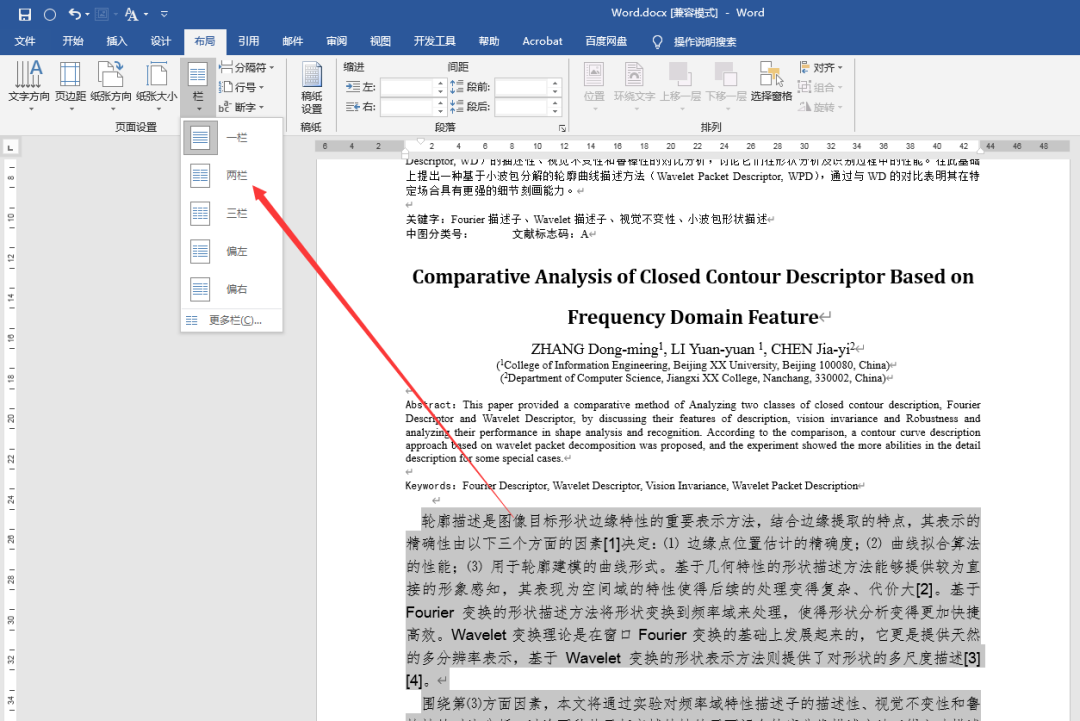Switch to the 视图 ribbon tab

[x=380, y=41]
